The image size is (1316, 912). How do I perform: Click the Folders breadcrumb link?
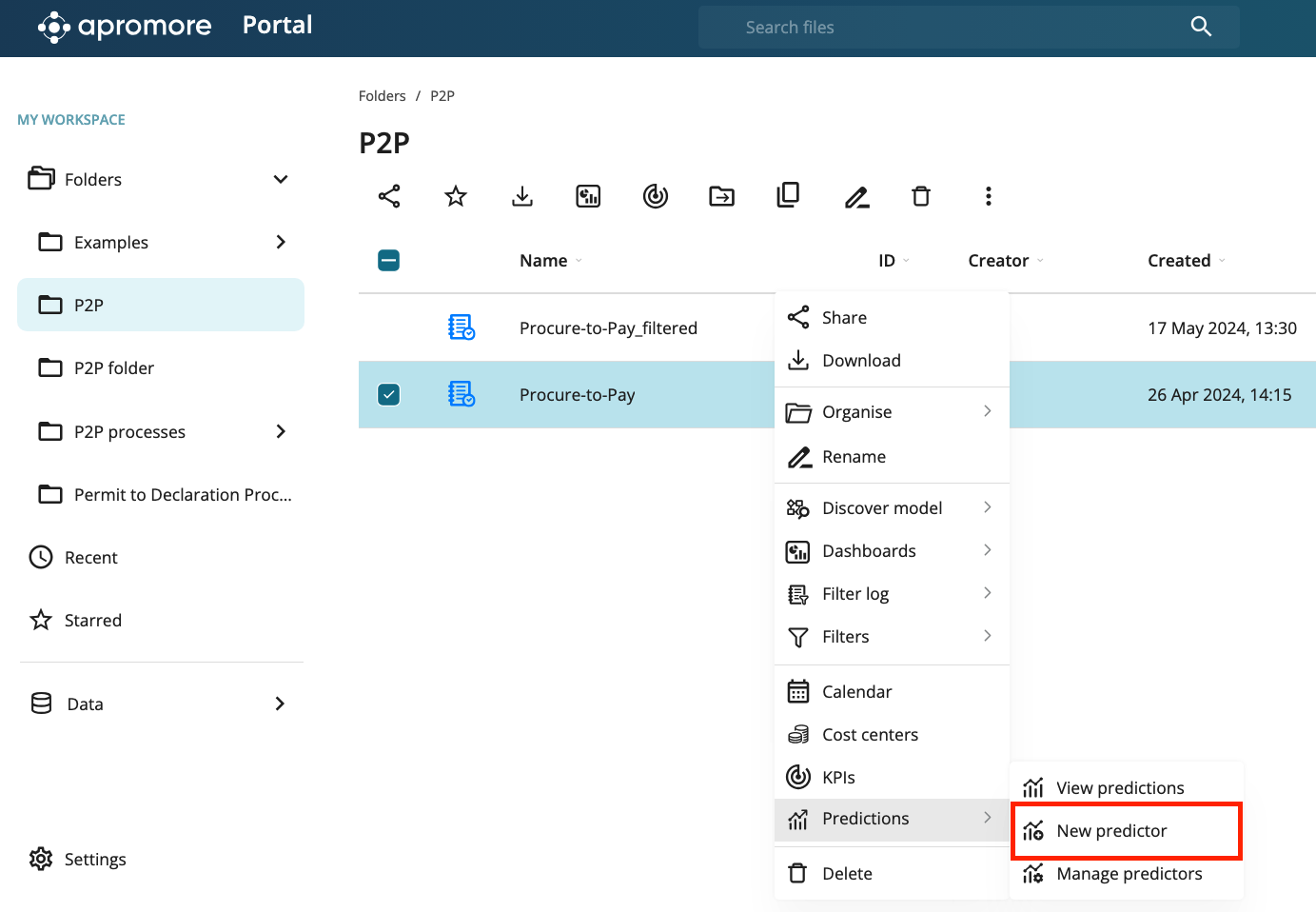(x=382, y=96)
